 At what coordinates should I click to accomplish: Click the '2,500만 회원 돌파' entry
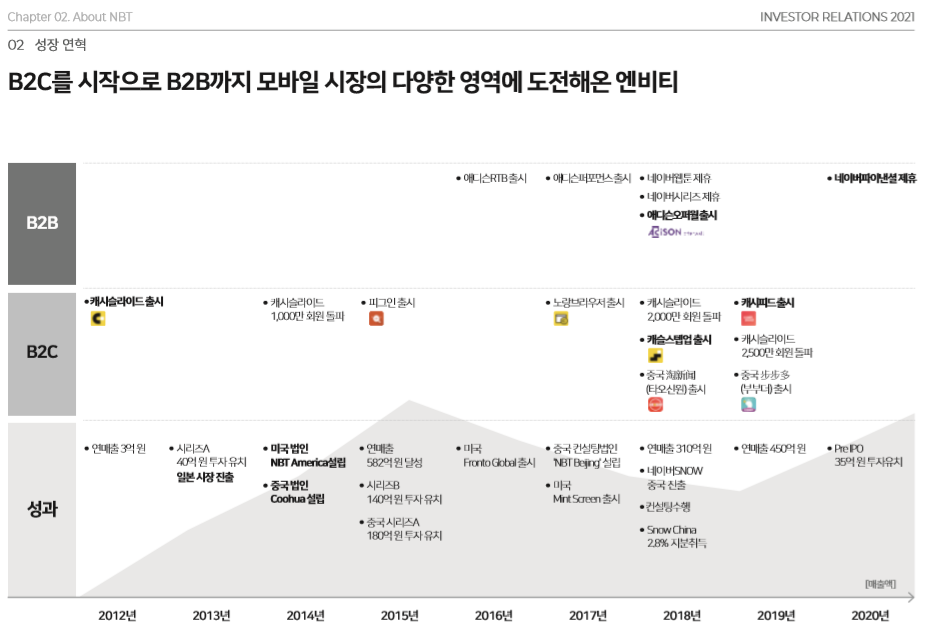click(777, 353)
